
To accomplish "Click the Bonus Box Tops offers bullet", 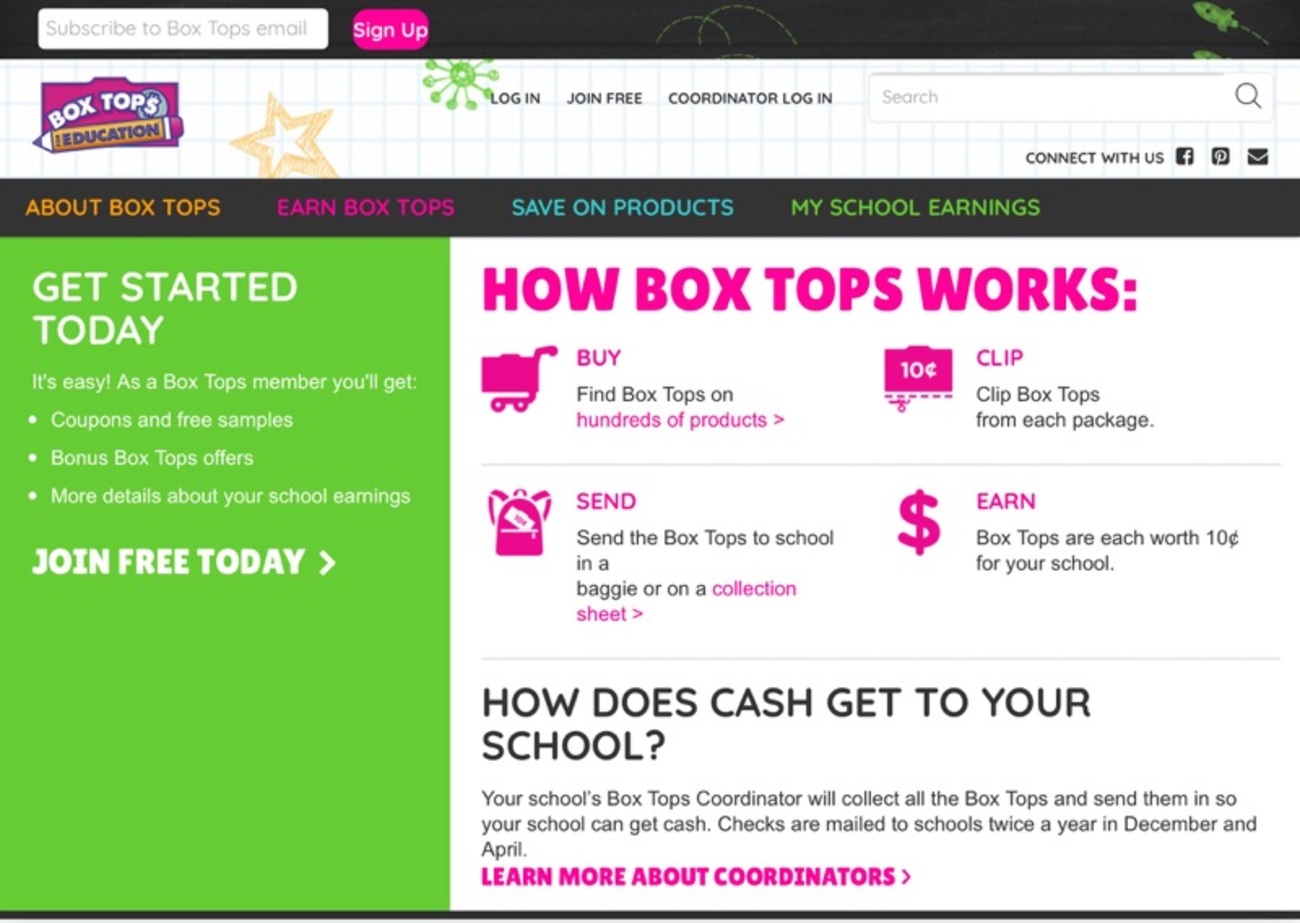I will (152, 458).
